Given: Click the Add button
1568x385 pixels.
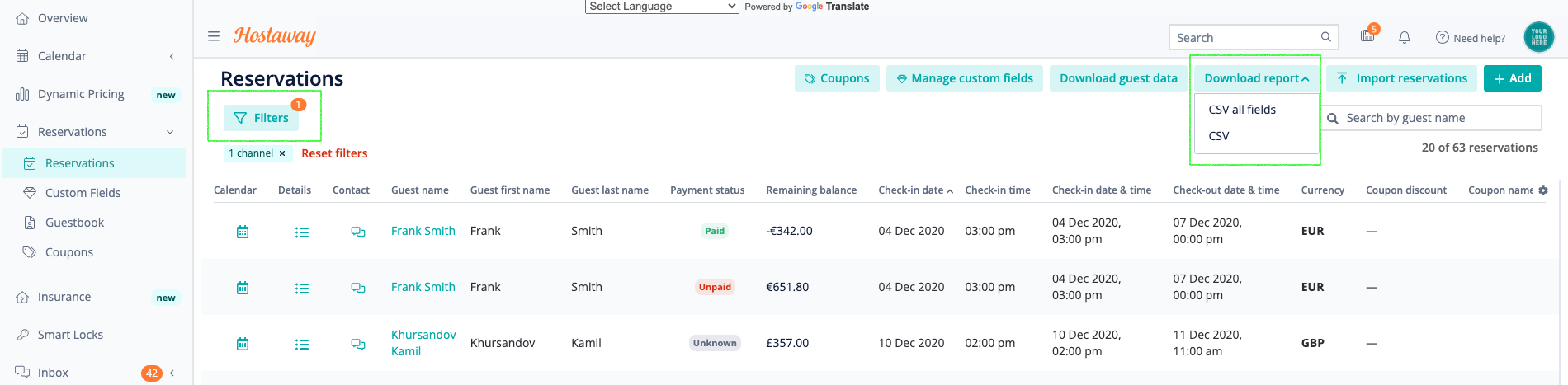Looking at the screenshot, I should 1512,78.
